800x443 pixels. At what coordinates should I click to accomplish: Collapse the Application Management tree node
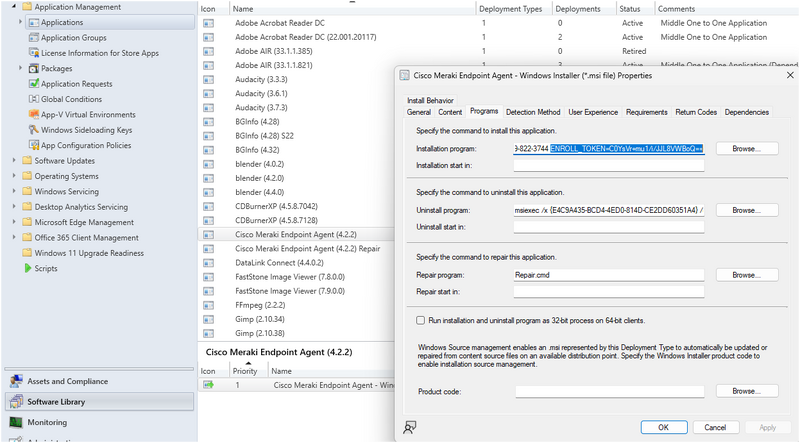point(14,7)
